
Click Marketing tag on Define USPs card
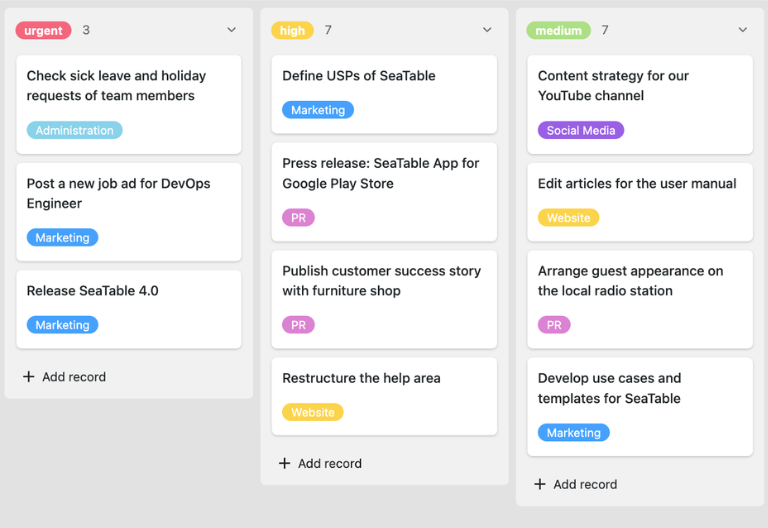click(x=318, y=110)
